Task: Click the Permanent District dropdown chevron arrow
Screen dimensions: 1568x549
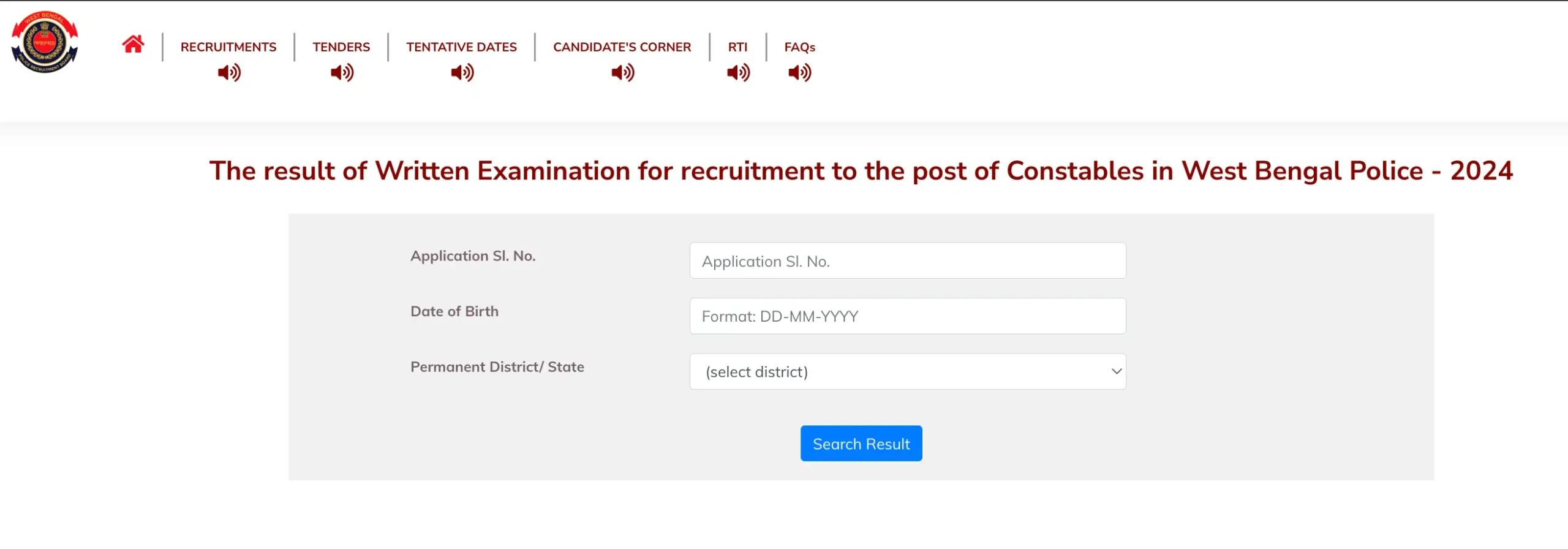Action: tap(1116, 372)
